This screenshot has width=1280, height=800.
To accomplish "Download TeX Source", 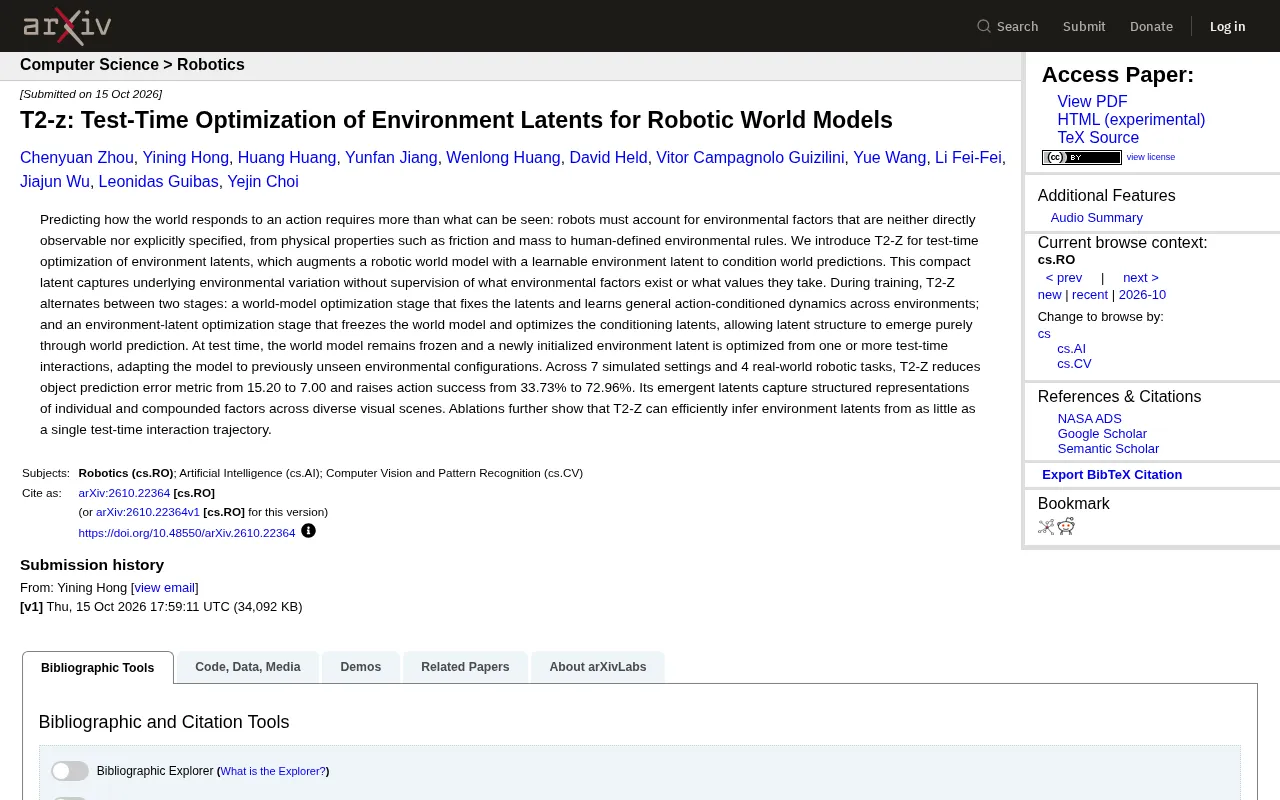I will pos(1098,138).
